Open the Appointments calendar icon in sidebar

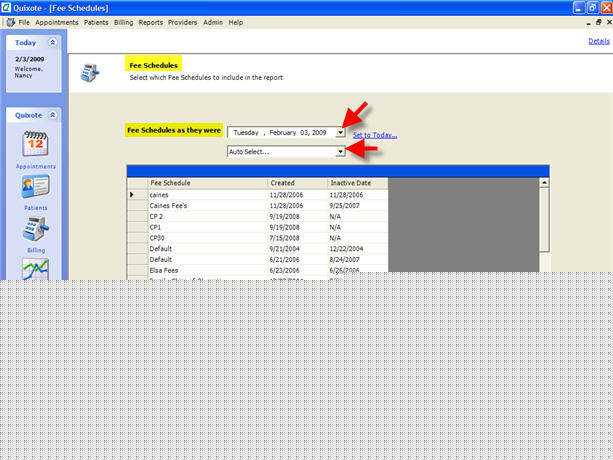35,144
